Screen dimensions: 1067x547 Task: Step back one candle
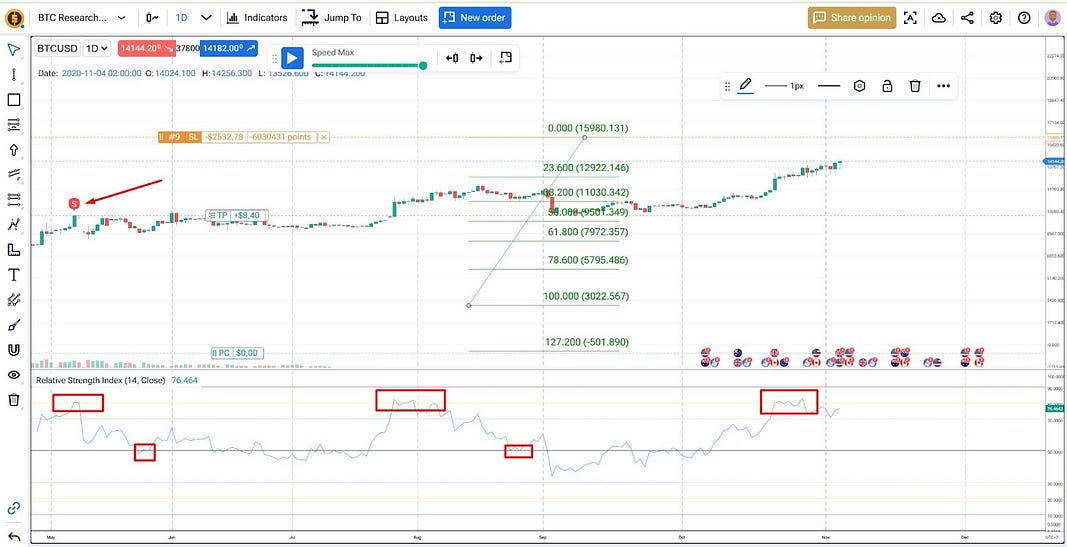(x=452, y=58)
